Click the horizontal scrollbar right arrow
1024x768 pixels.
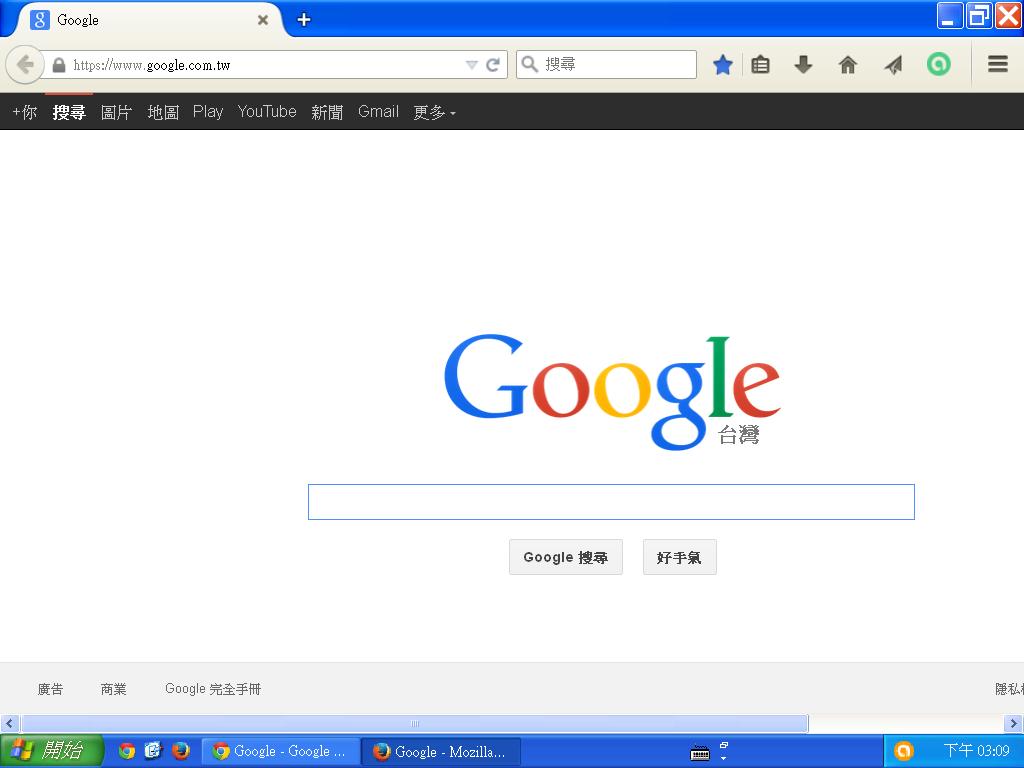point(1012,723)
